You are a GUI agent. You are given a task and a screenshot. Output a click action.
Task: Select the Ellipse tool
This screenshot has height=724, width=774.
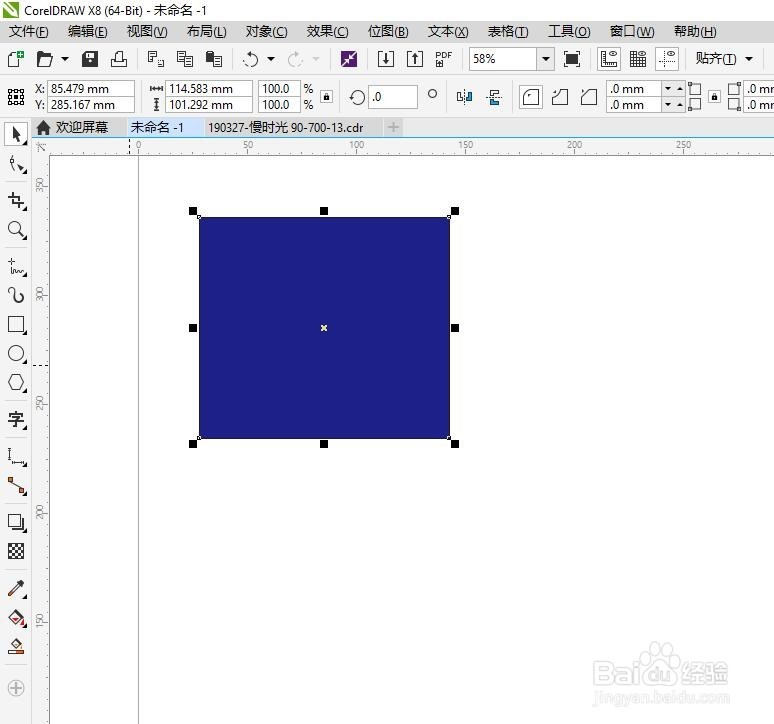pos(17,353)
